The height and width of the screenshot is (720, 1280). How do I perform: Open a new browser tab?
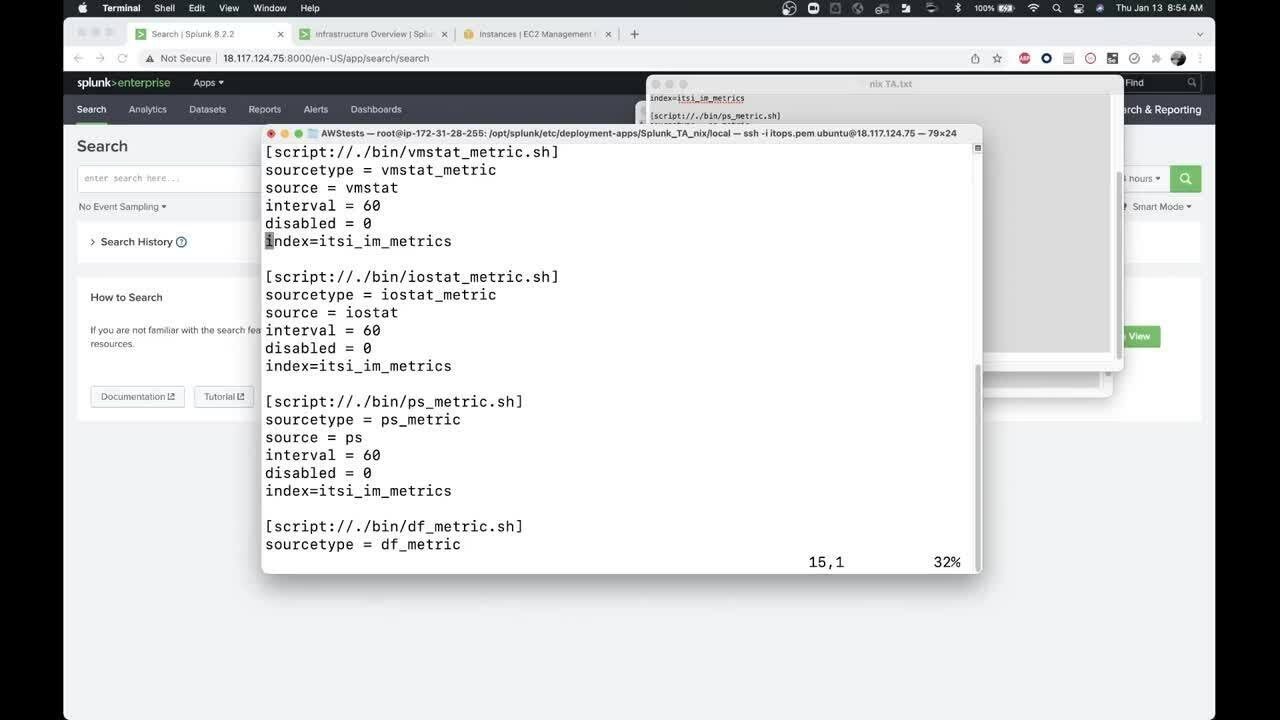coord(634,34)
